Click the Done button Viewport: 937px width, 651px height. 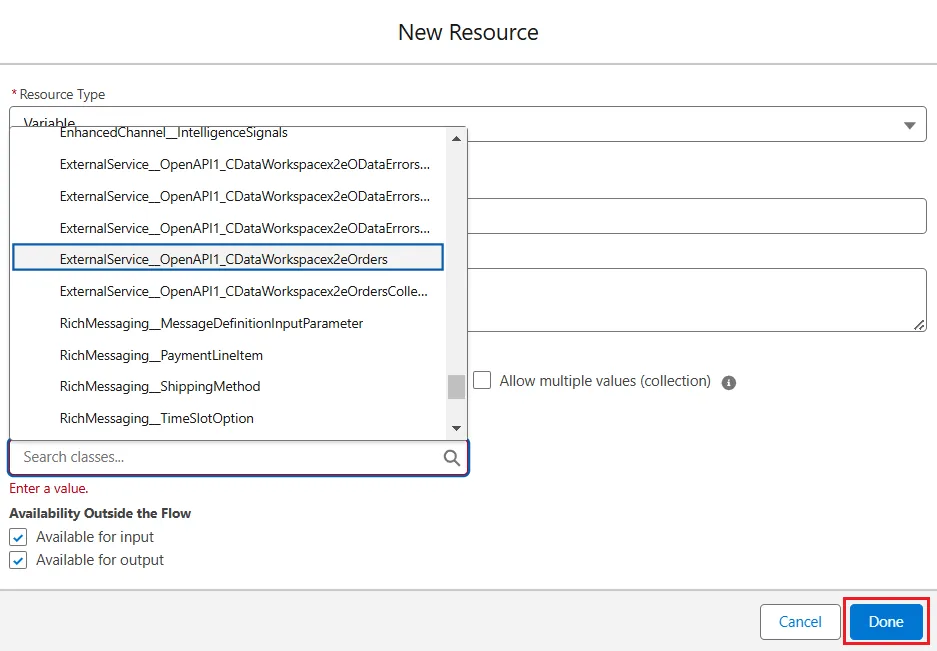click(x=886, y=621)
